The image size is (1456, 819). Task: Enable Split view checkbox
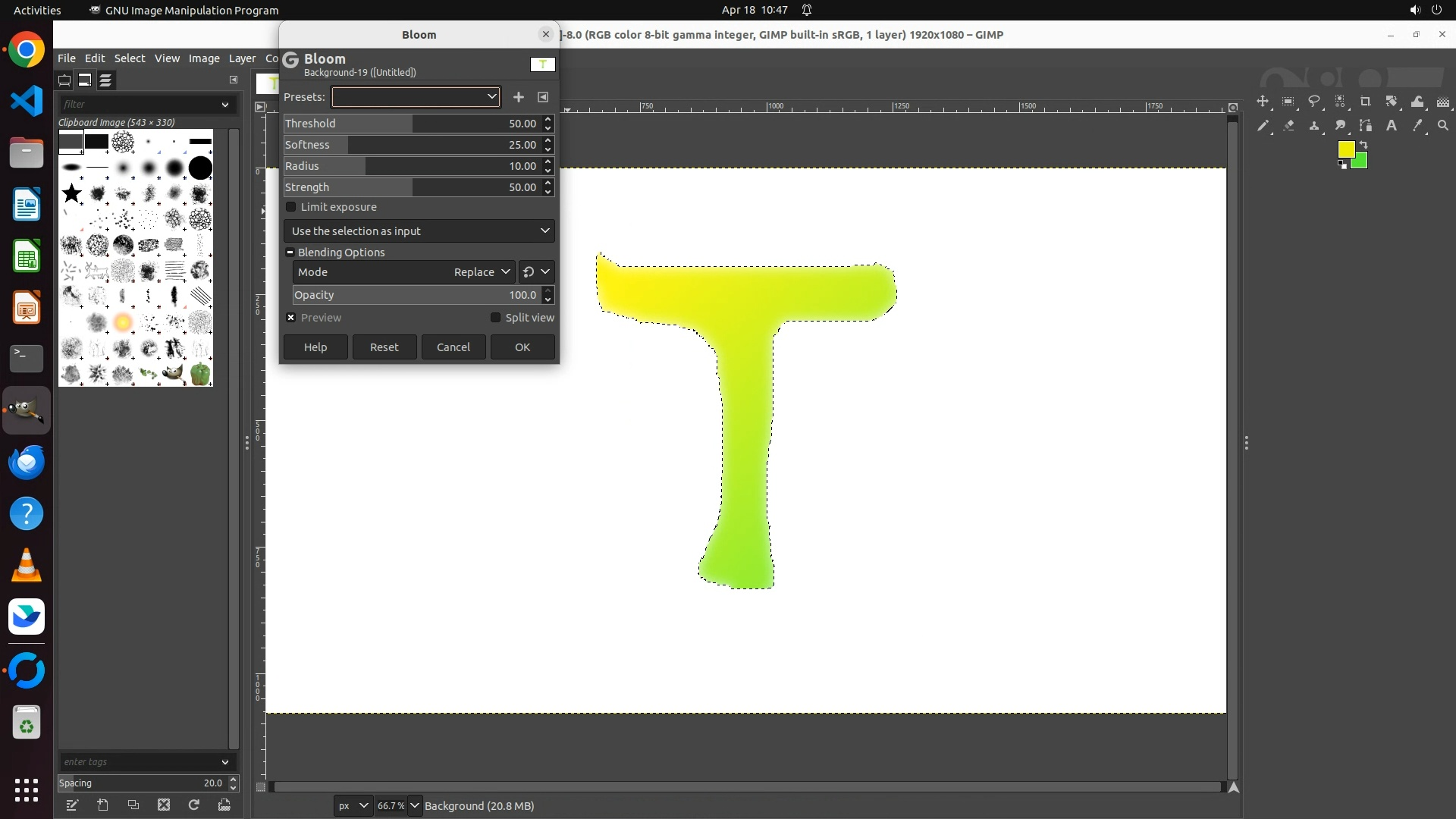point(496,318)
